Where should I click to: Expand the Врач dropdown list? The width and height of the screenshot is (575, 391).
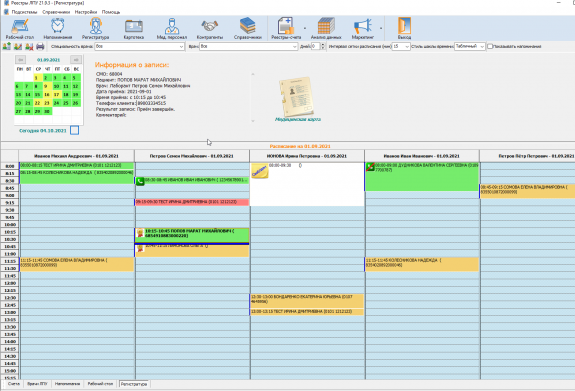click(x=294, y=47)
